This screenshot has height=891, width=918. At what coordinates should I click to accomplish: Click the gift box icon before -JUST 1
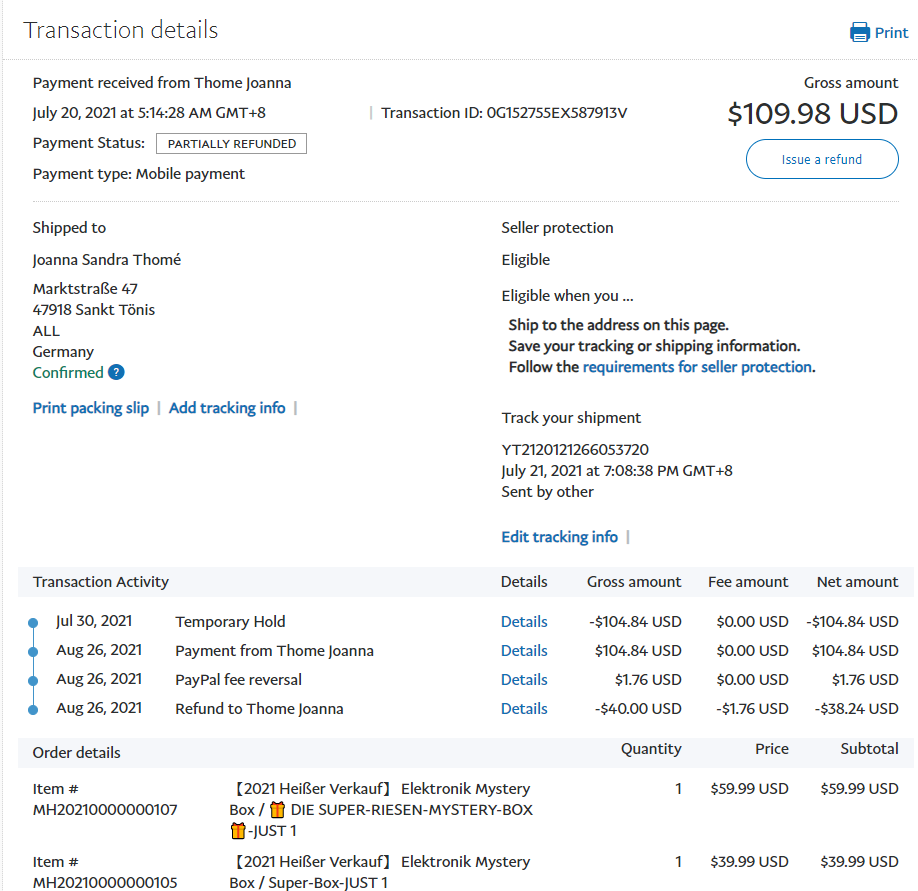(x=237, y=831)
